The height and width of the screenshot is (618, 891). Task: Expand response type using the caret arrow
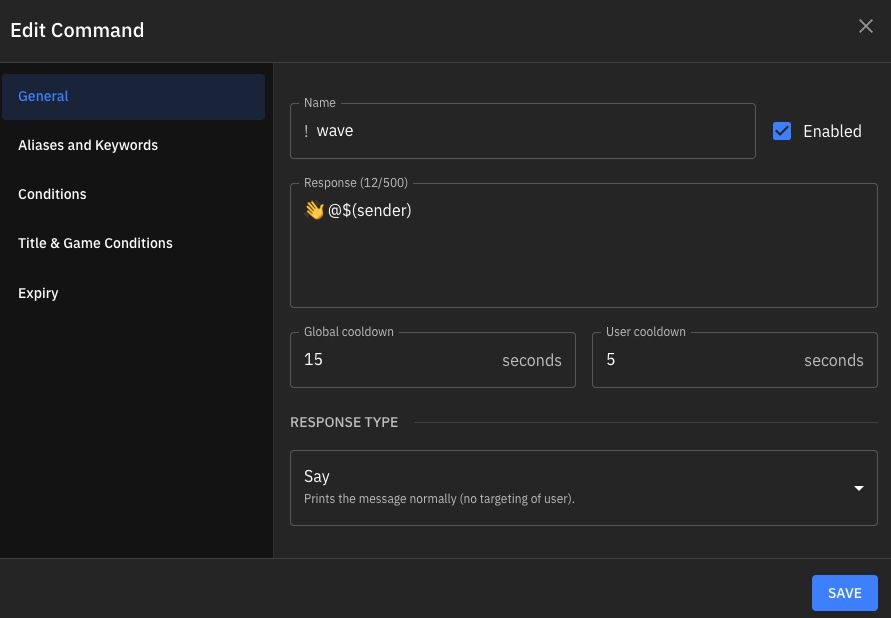click(x=857, y=488)
